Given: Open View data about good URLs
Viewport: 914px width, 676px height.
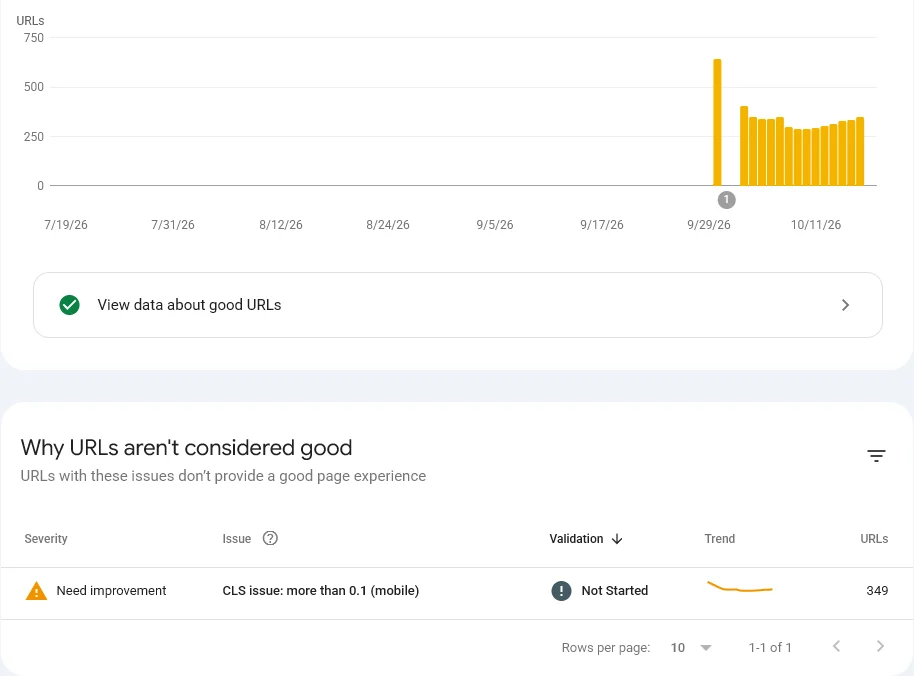Looking at the screenshot, I should coord(458,305).
